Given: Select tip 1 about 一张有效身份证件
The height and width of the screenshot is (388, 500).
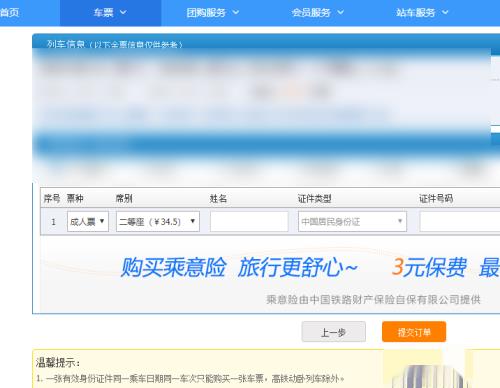Looking at the screenshot, I should coord(190,379).
